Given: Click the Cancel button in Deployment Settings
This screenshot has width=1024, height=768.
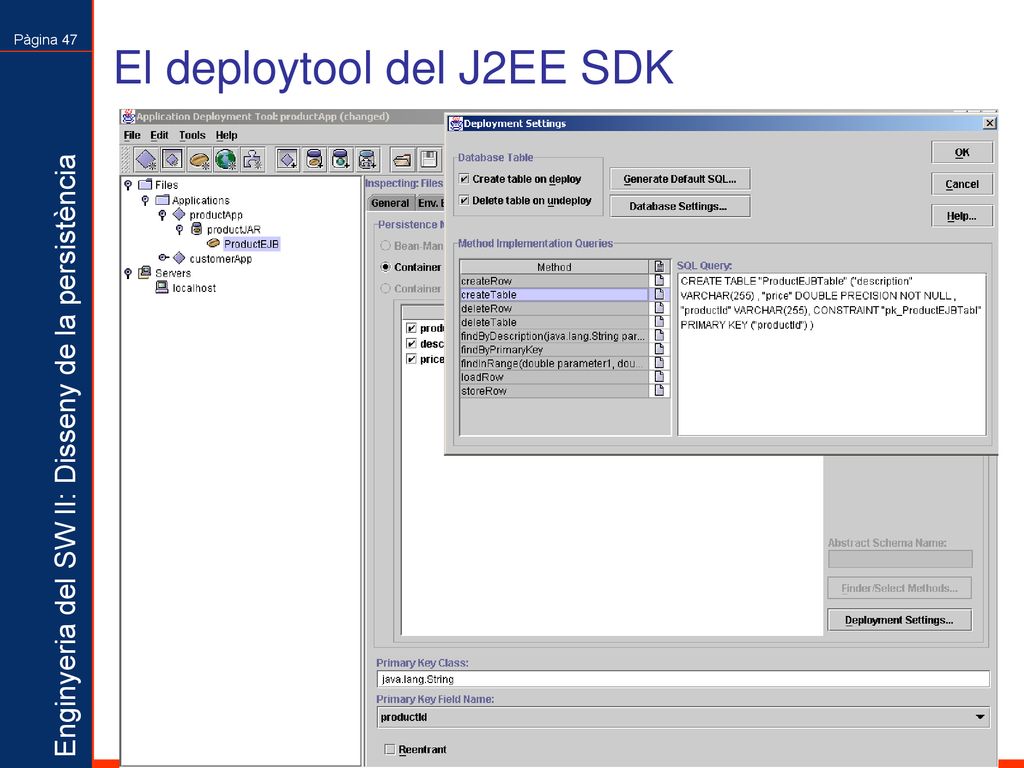Looking at the screenshot, I should (x=962, y=184).
